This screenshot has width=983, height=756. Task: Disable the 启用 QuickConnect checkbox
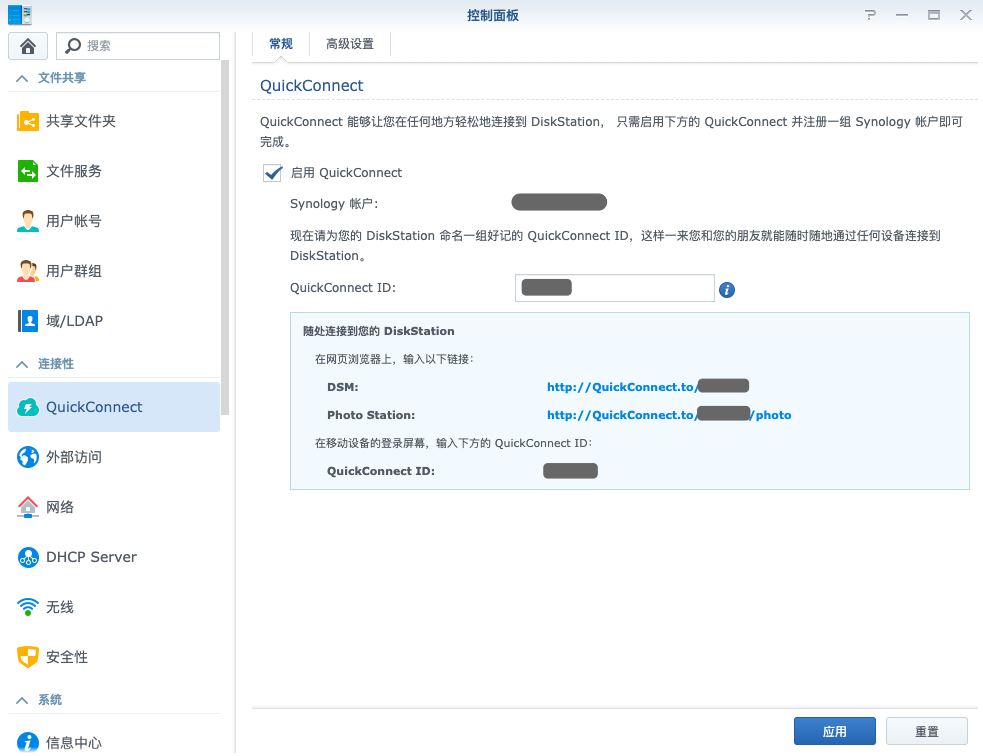point(272,173)
